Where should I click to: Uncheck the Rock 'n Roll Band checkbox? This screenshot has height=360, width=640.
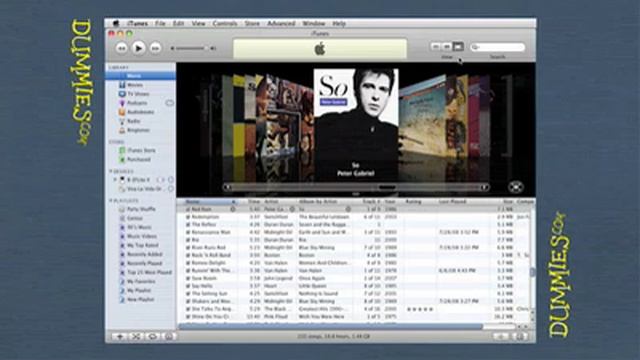(188, 255)
